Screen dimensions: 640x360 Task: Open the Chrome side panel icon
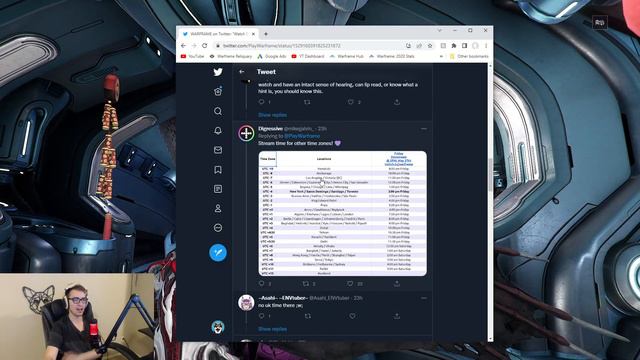click(464, 46)
